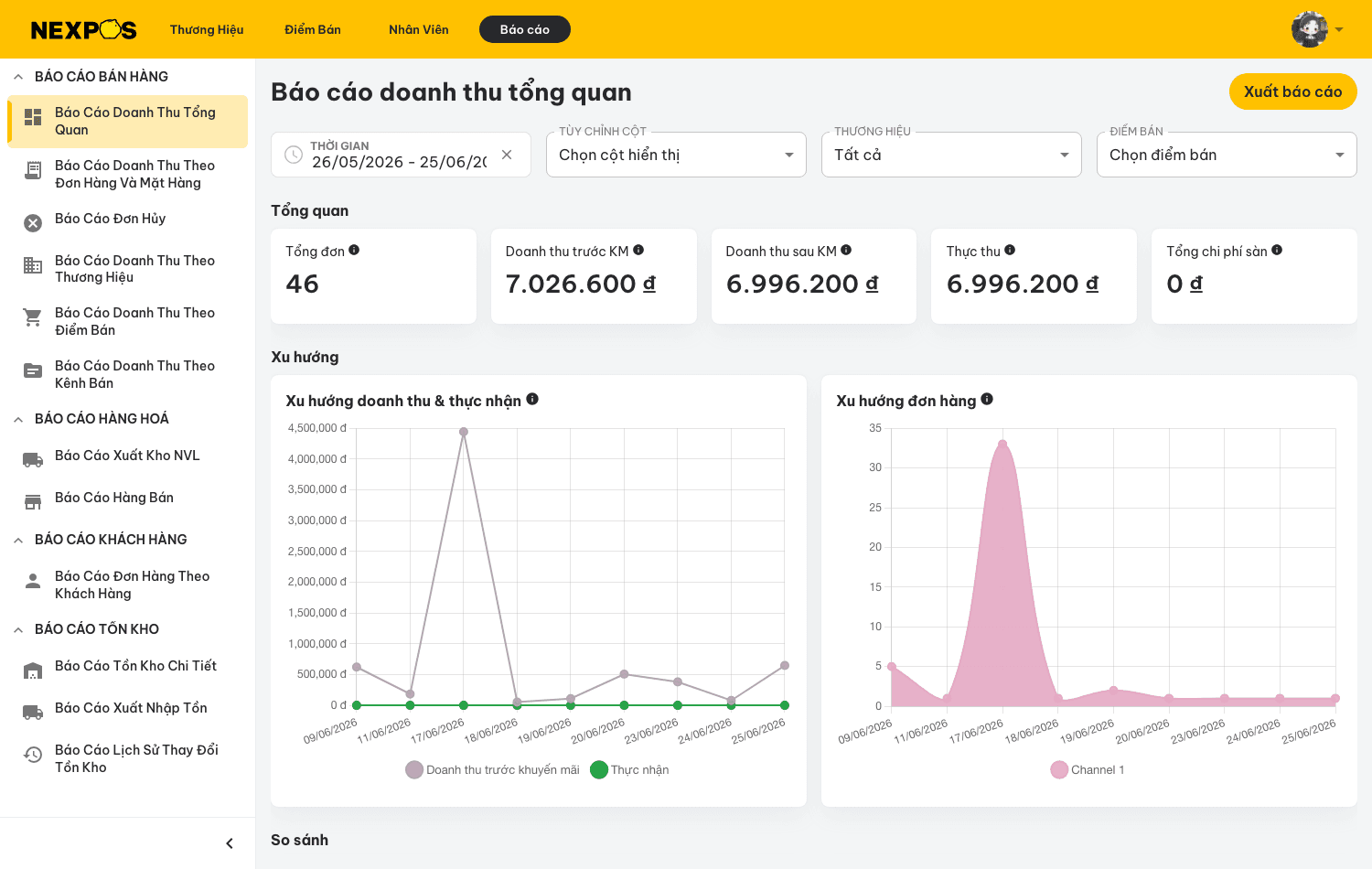
Task: Click the person icon for Khách Hàng order report
Action: pos(33,581)
